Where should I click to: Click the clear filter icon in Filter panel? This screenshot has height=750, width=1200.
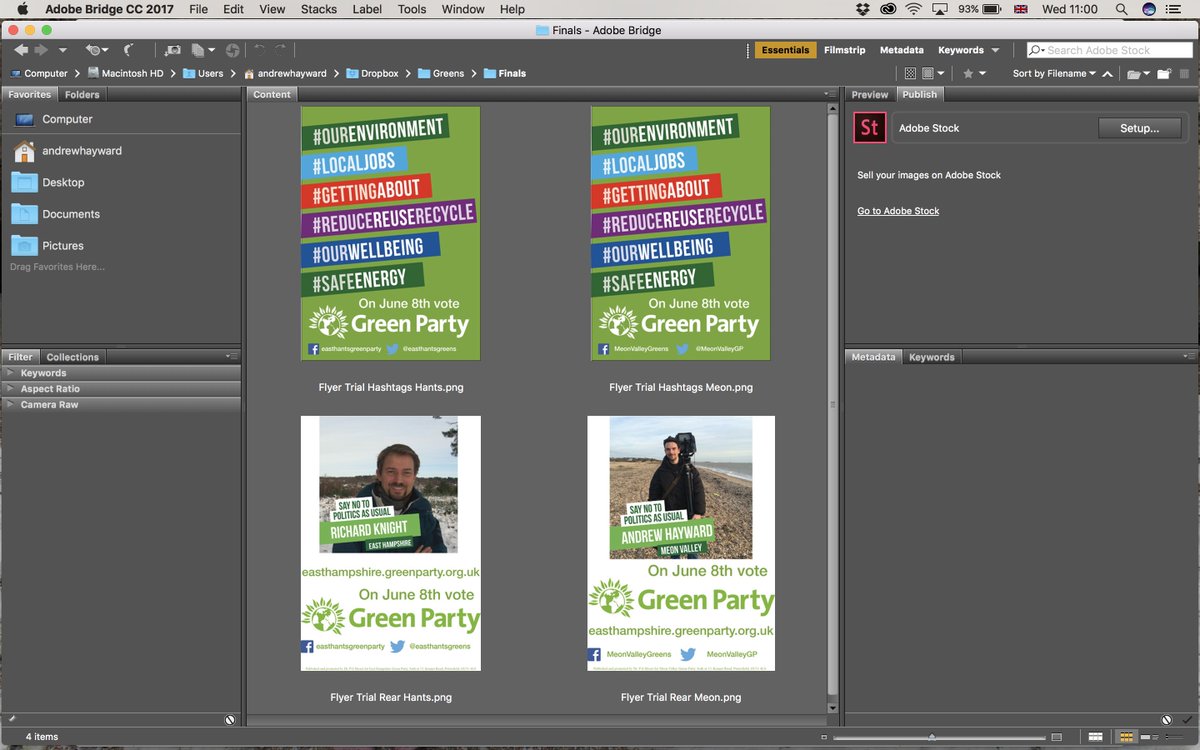tap(230, 719)
